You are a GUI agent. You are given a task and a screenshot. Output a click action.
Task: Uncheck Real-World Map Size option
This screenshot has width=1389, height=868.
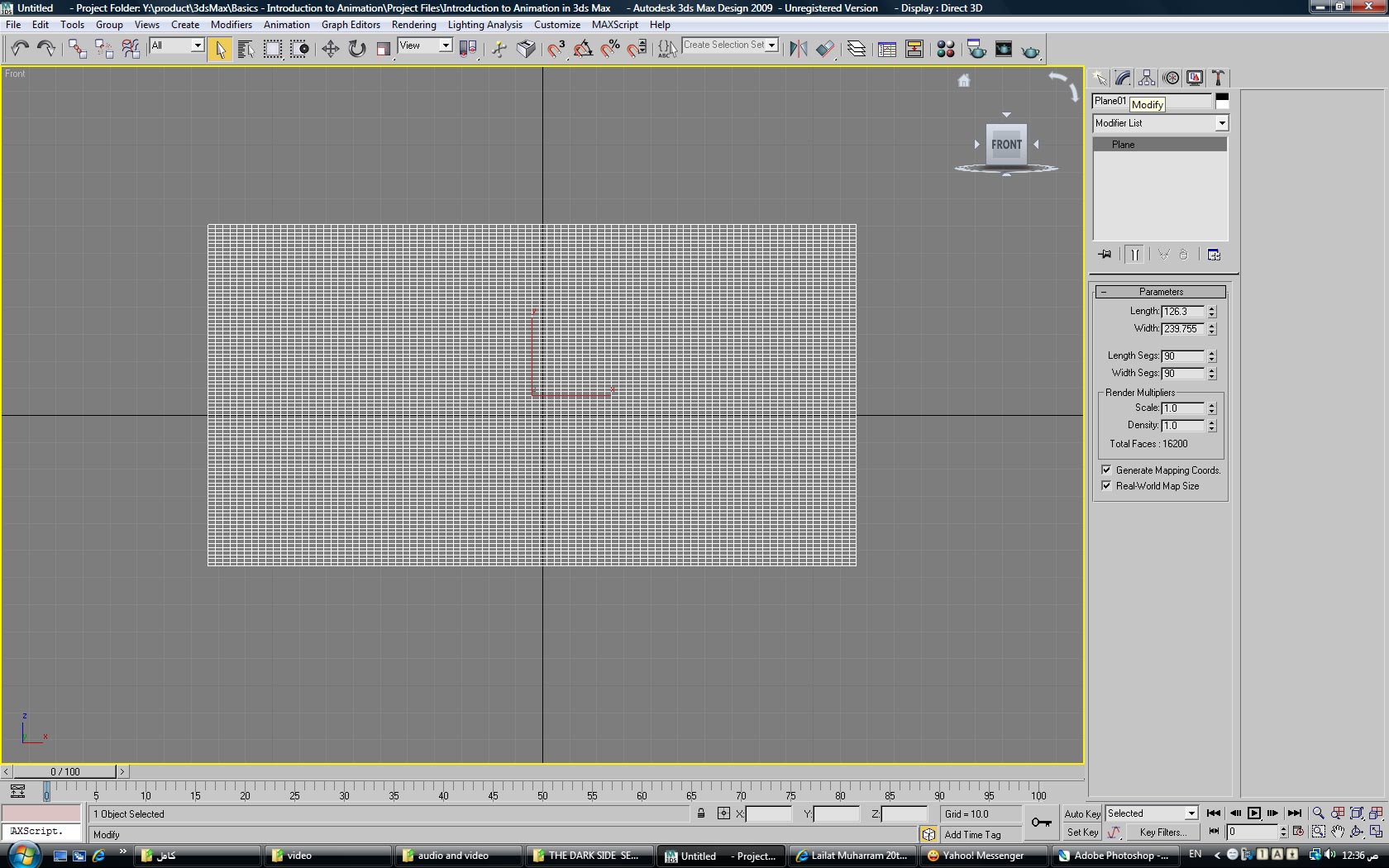(1106, 486)
